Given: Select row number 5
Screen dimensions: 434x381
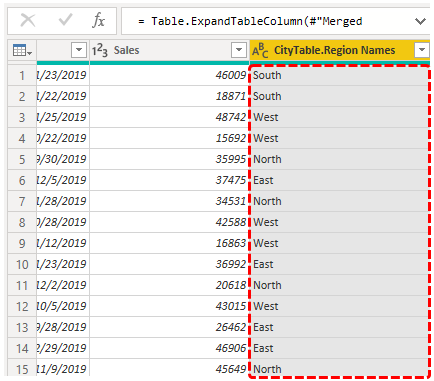Looking at the screenshot, I should (22, 159).
